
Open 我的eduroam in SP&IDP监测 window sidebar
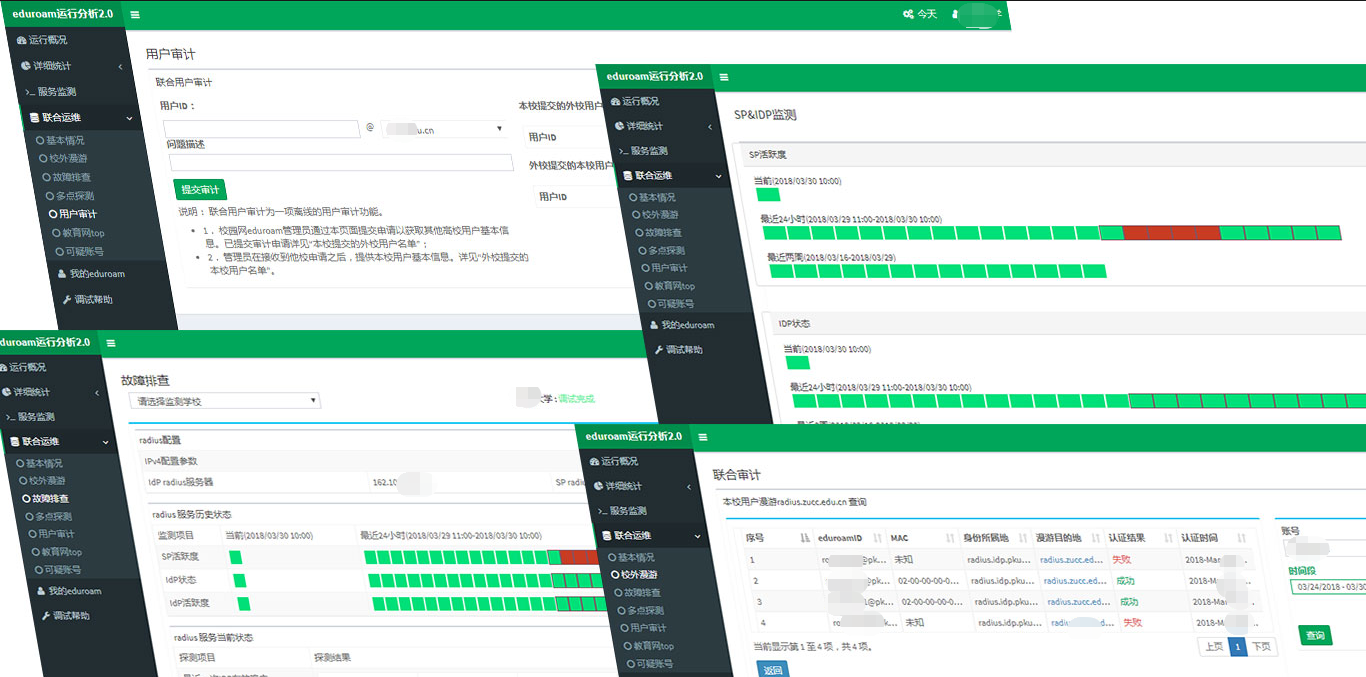681,325
